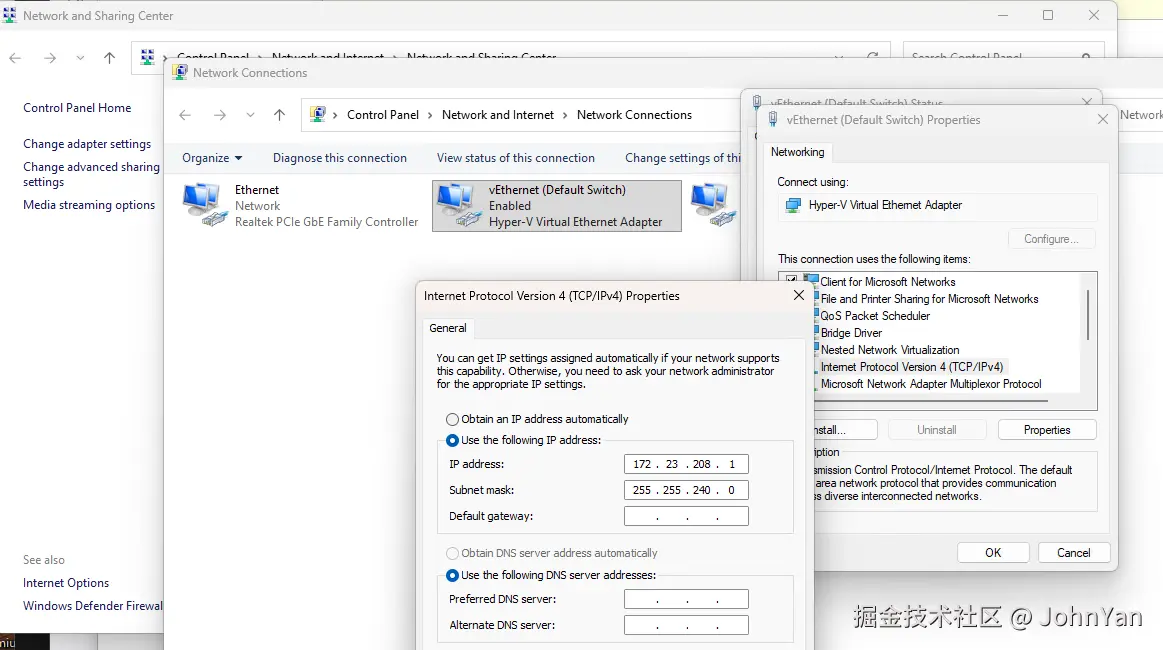Expand chevron before Control Panel breadcrumb
Image resolution: width=1163 pixels, height=650 pixels.
tap(335, 115)
